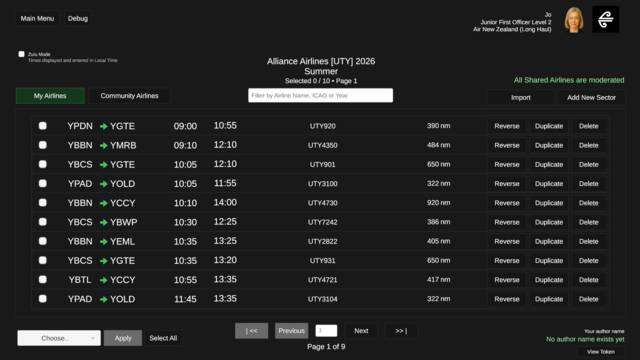
Task: Click flight number UTY4730
Action: [322, 203]
